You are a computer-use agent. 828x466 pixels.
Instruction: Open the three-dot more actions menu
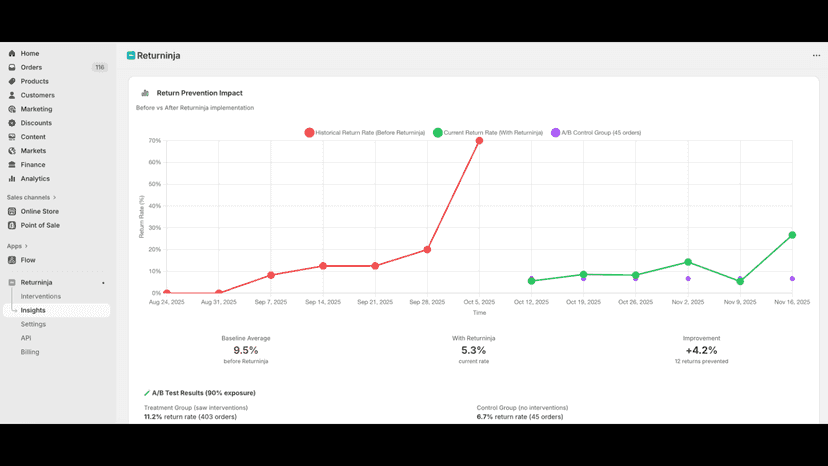[x=816, y=55]
